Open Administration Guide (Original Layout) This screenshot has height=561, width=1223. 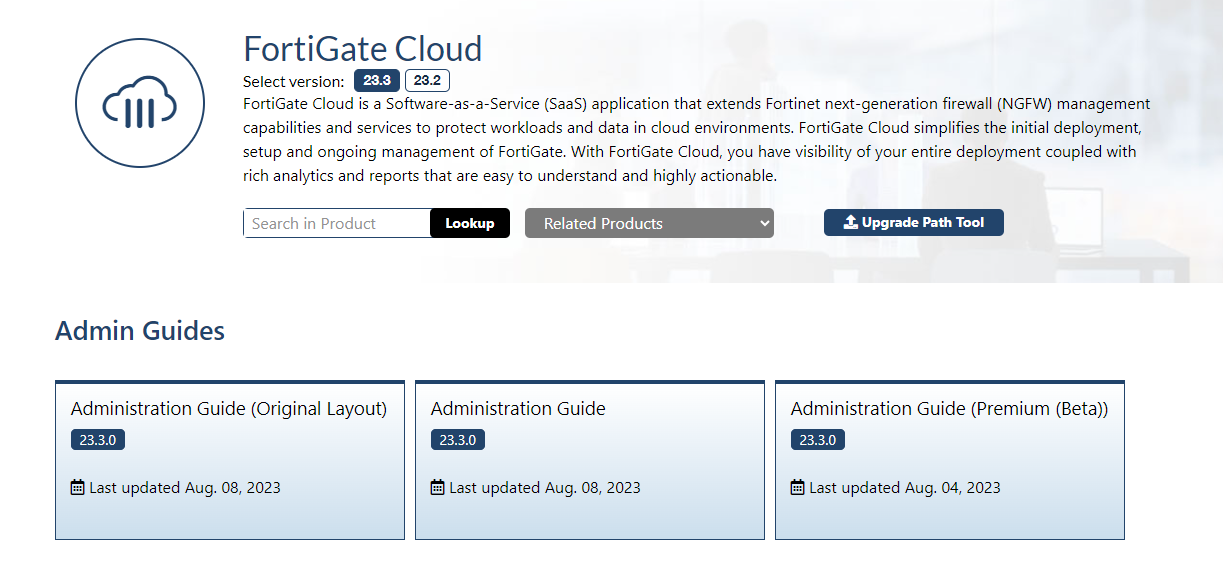pos(229,408)
